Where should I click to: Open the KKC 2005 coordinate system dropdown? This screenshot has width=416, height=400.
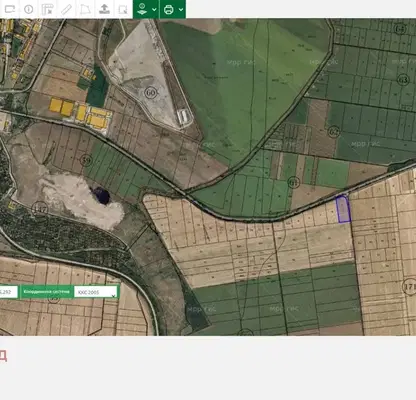96,292
